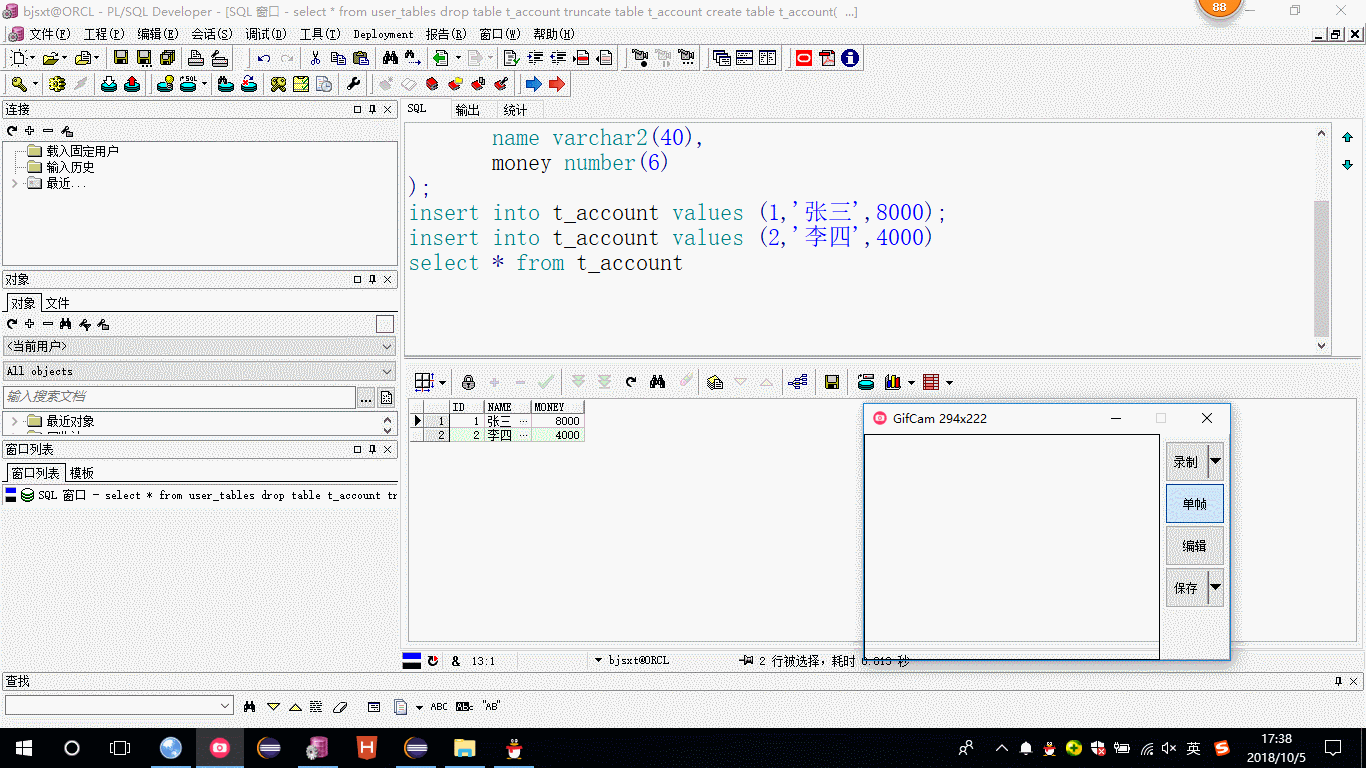Click the PDF manual icon
The height and width of the screenshot is (768, 1366).
827,58
